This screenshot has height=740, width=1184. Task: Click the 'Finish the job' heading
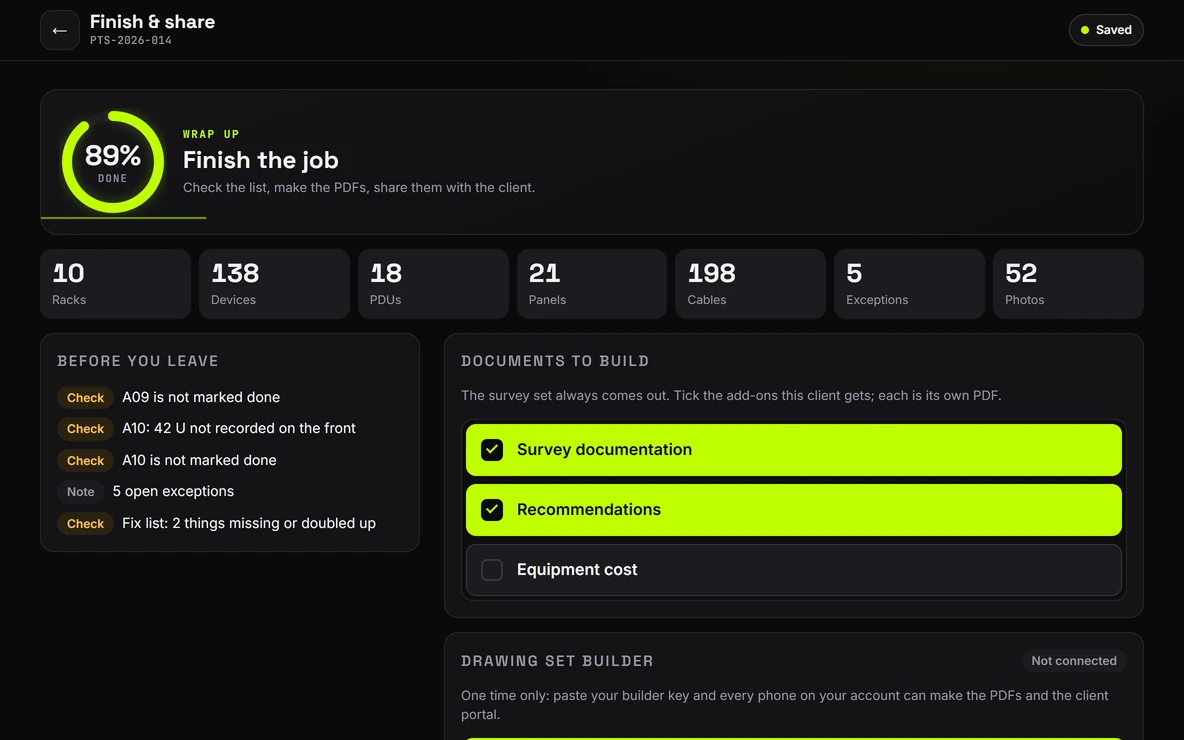pyautogui.click(x=261, y=160)
